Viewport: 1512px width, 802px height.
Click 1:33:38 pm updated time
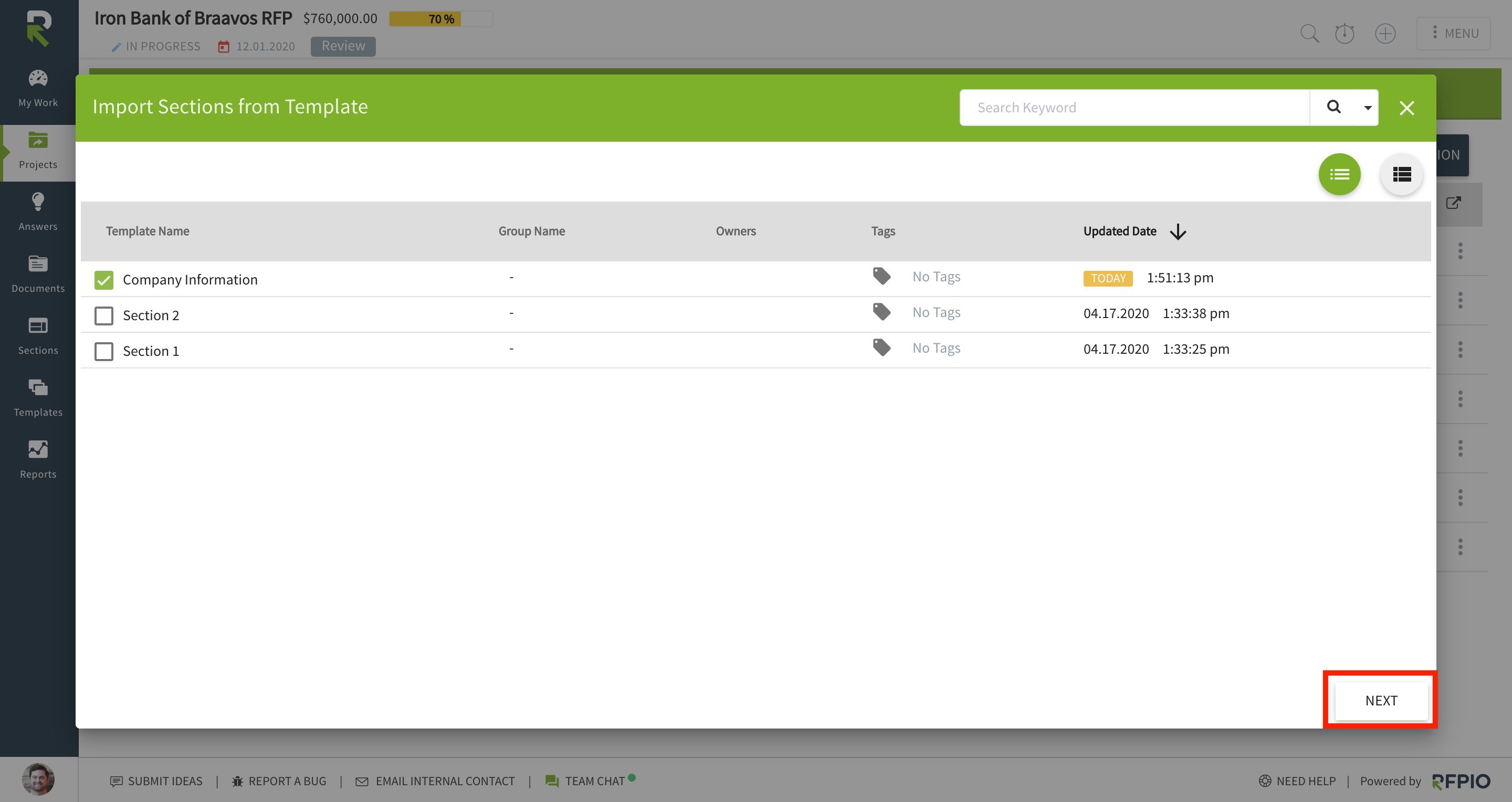[x=1195, y=313]
